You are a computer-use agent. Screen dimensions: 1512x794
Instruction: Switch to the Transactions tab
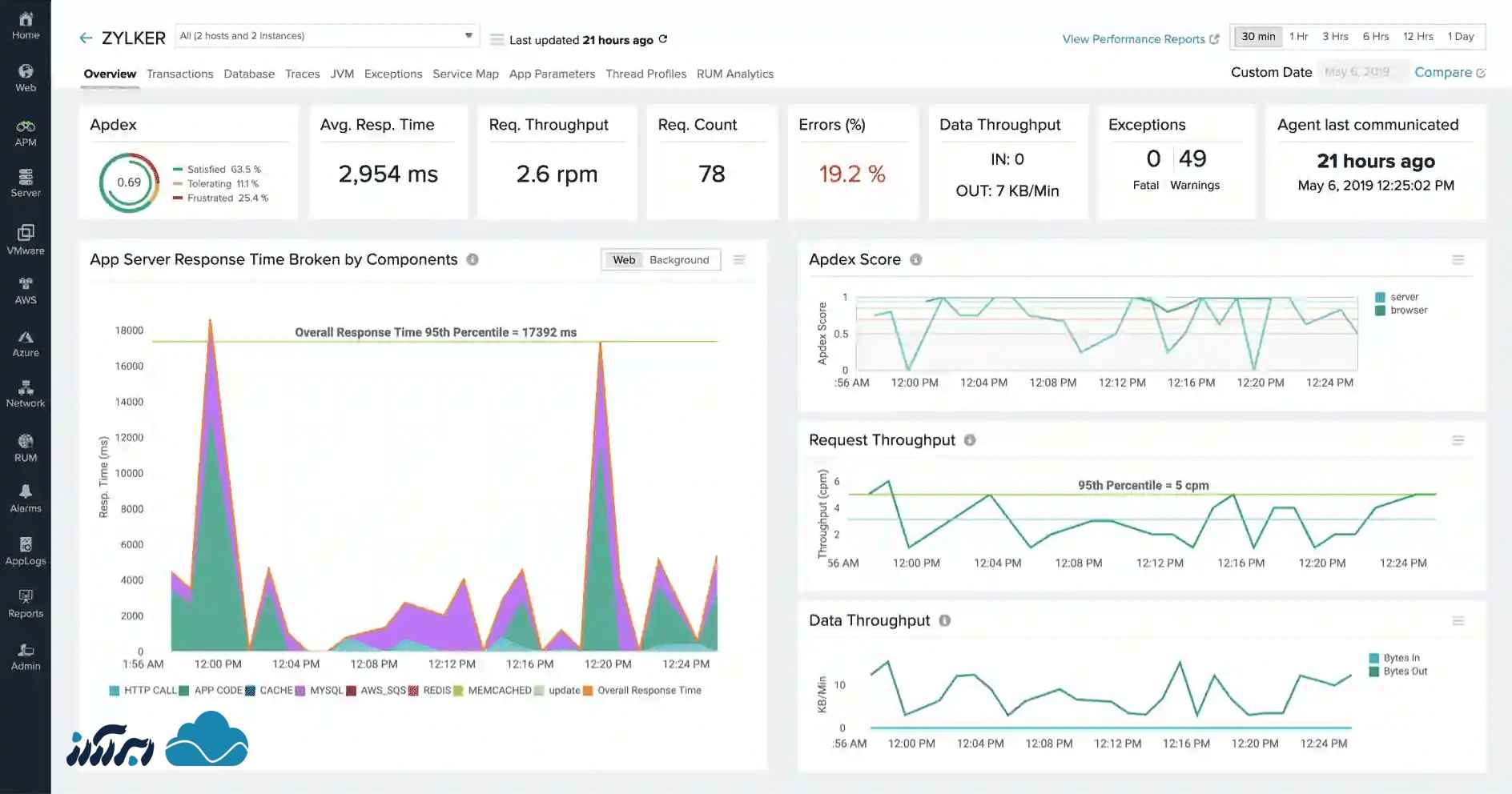coord(179,74)
